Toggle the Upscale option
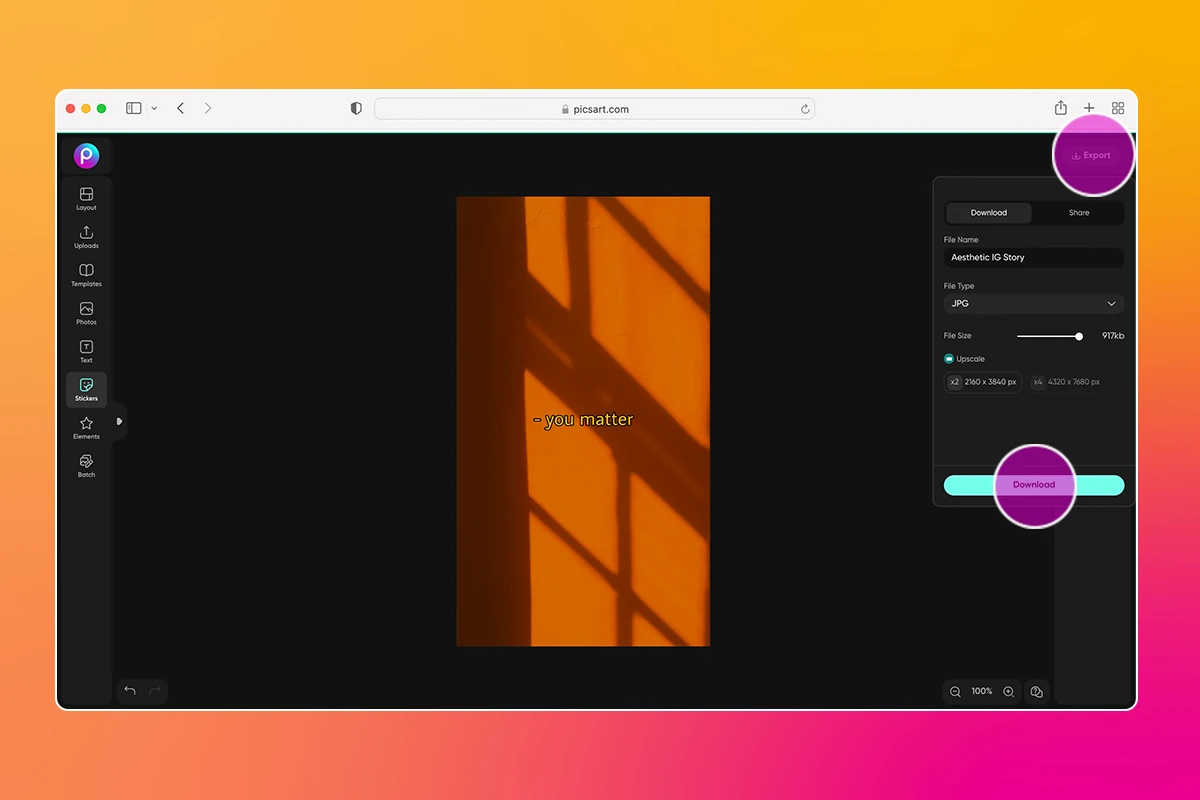Screen dimensions: 1200x800 click(948, 358)
